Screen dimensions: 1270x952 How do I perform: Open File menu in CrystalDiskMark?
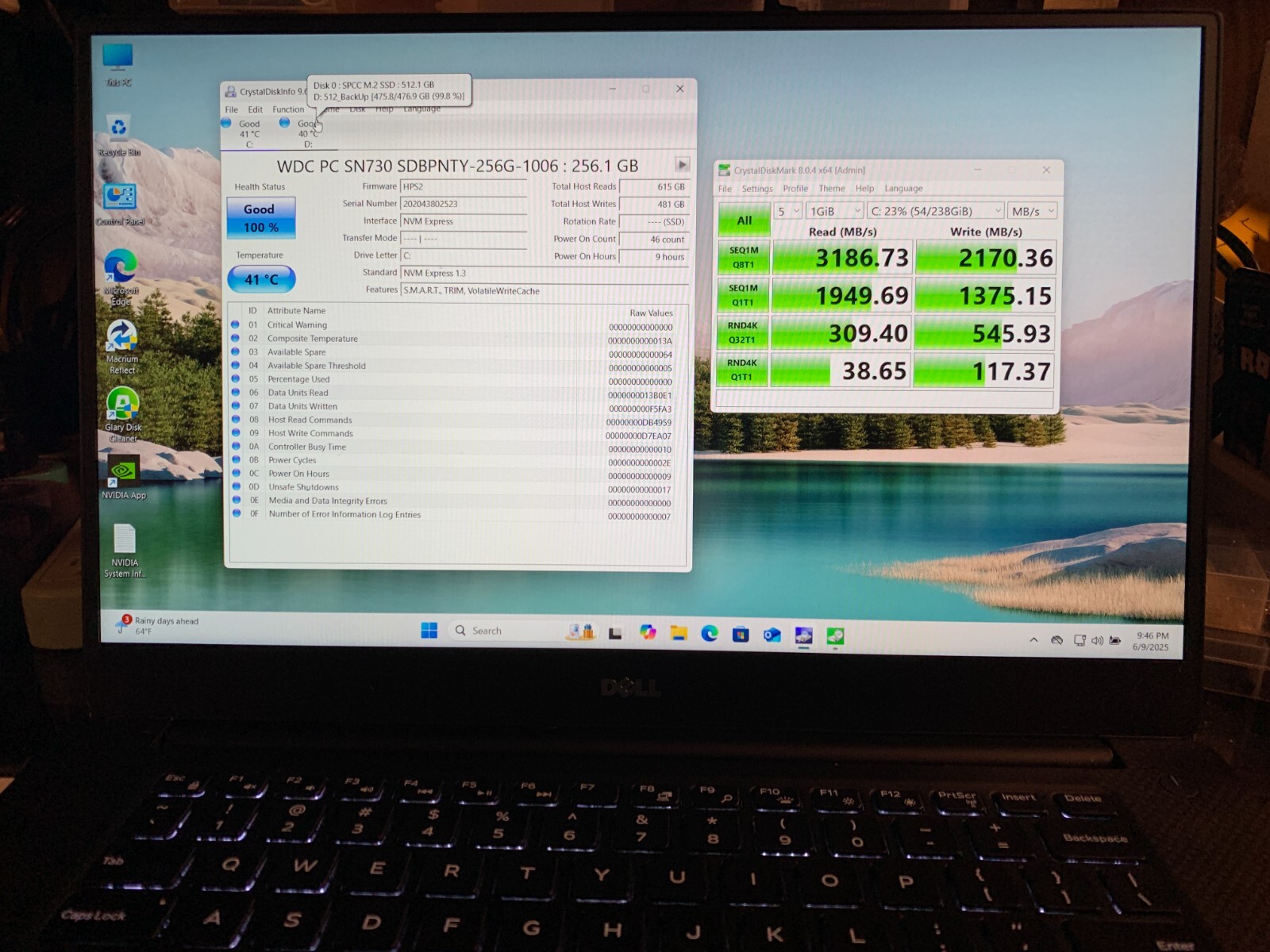pyautogui.click(x=725, y=189)
